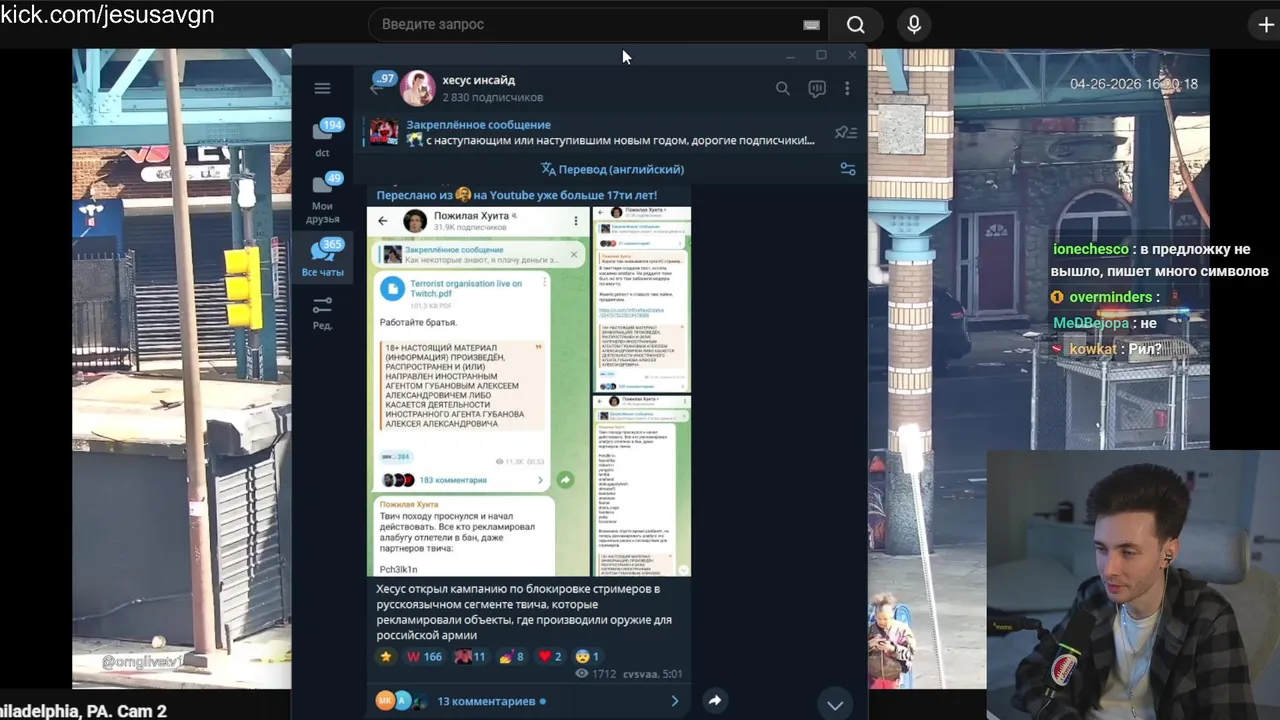Click chat username ionechesco
This screenshot has height=720, width=1280.
coord(1090,249)
